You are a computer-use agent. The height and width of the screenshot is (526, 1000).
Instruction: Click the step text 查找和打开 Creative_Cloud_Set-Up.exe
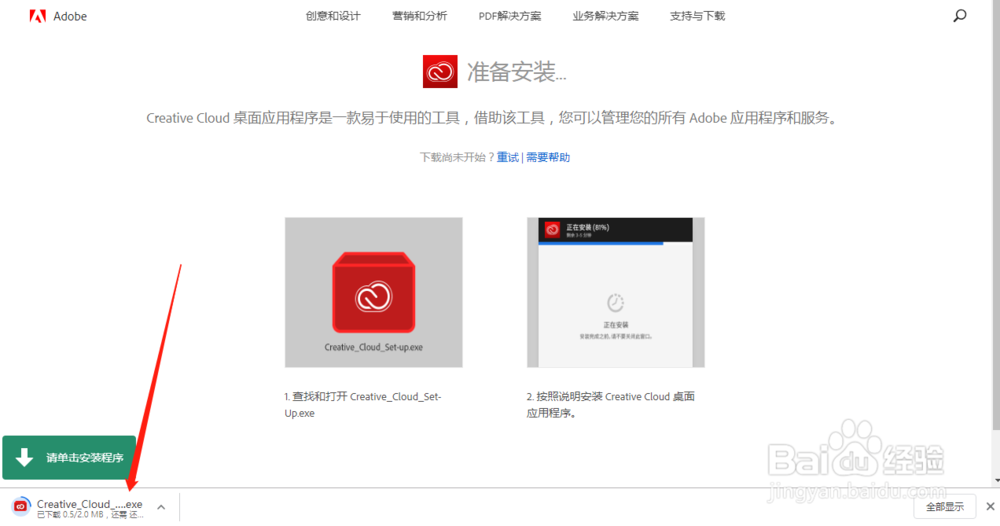[362, 405]
